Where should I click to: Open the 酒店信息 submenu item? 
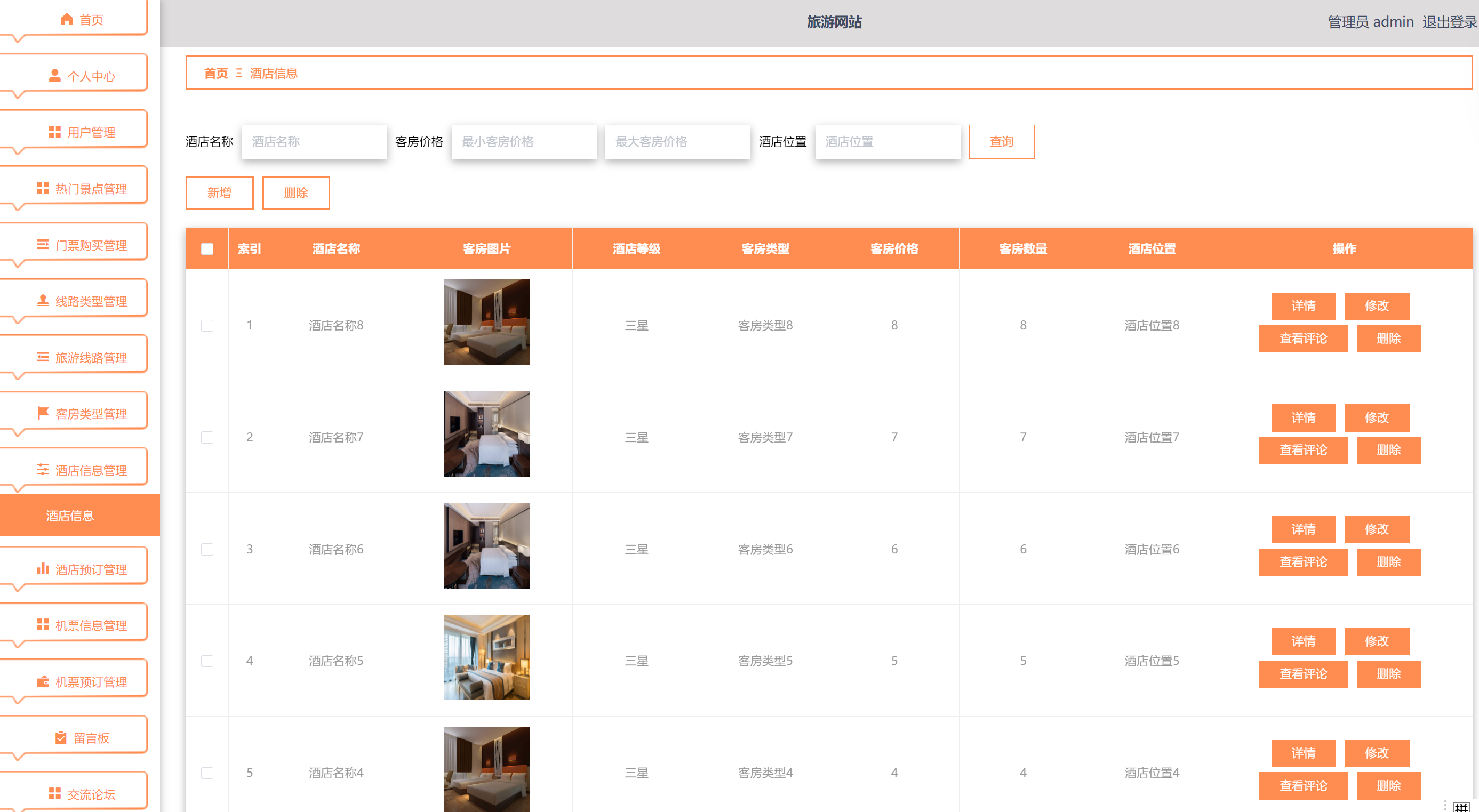[80, 516]
